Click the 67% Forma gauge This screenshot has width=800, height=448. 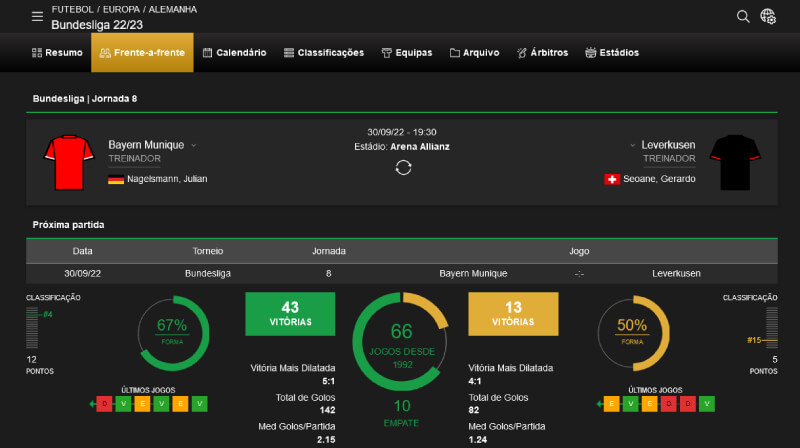point(172,333)
